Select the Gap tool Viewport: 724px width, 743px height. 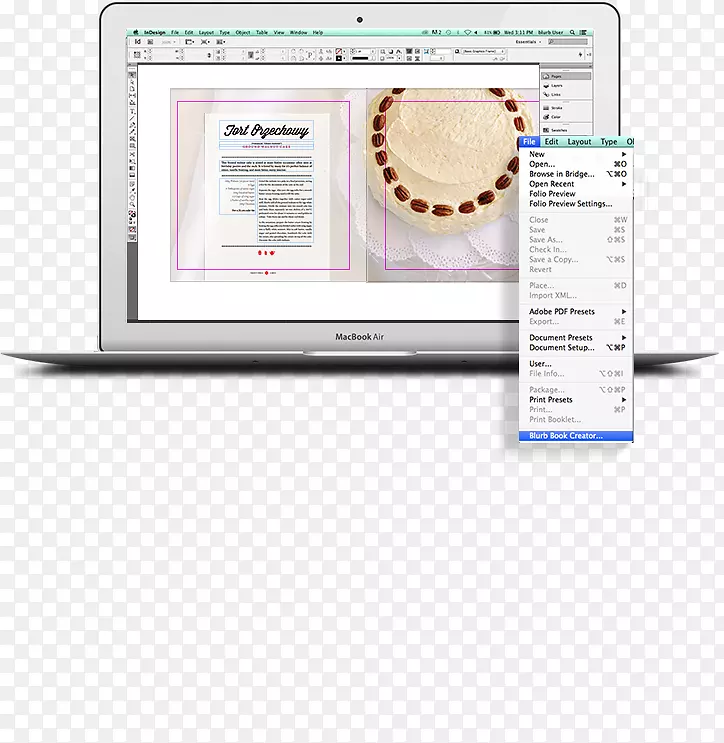point(132,95)
